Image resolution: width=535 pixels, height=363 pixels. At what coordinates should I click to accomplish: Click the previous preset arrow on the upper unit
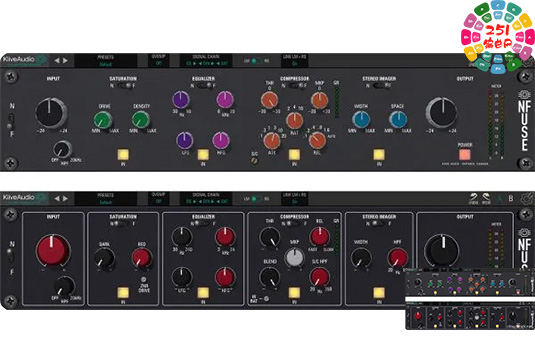[x=57, y=60]
